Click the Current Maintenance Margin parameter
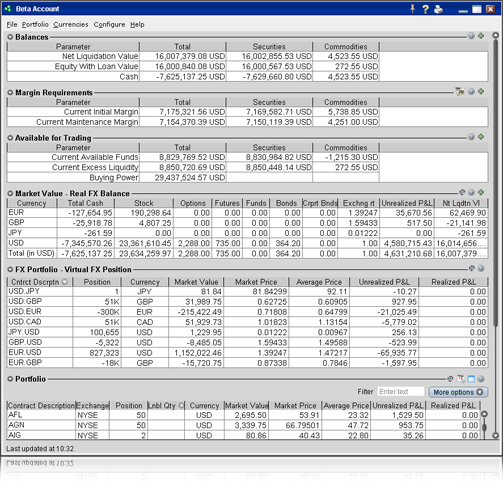 point(87,122)
